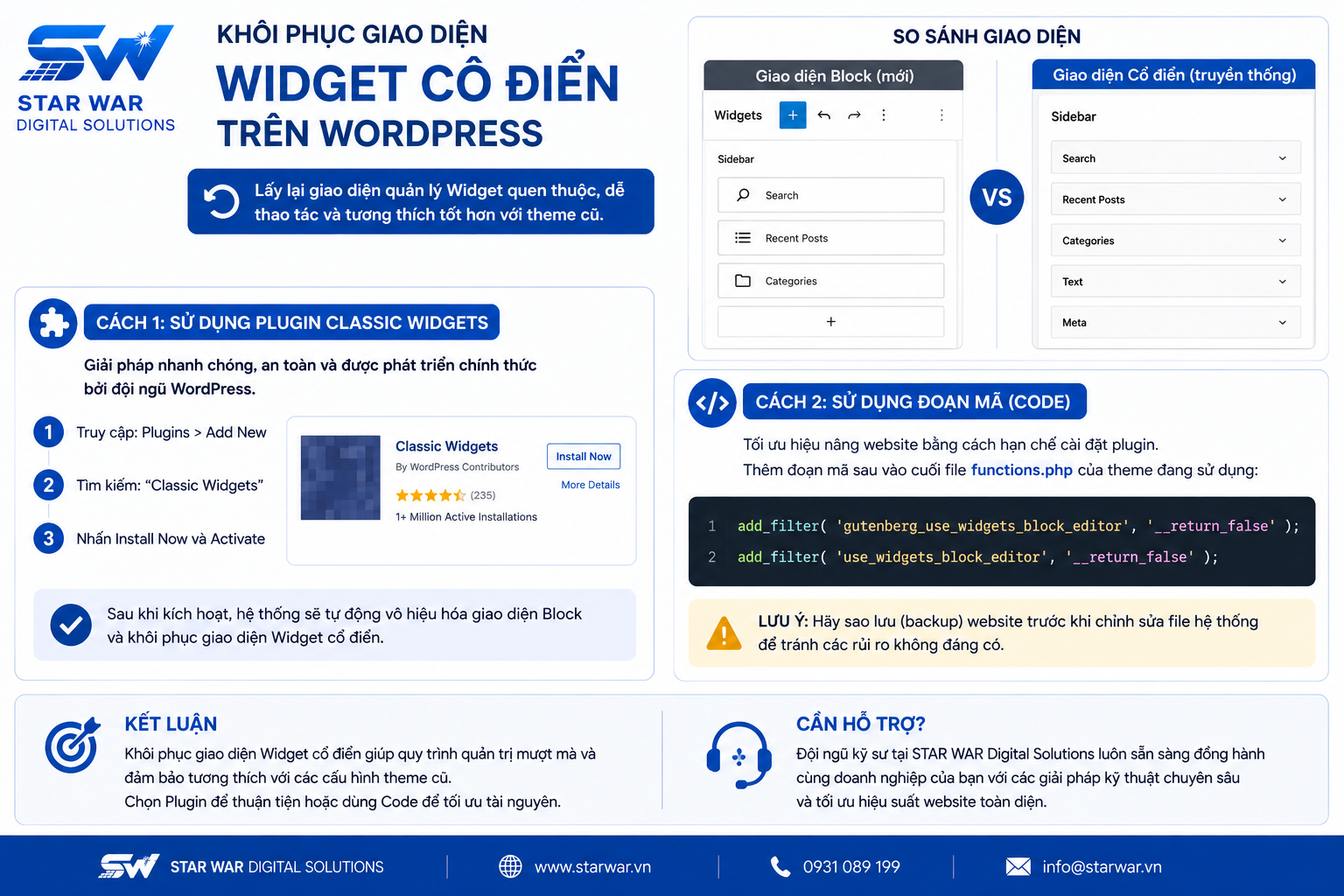Click the So sánh giao diện title
Viewport: 1344px width, 896px height.
pyautogui.click(x=986, y=37)
